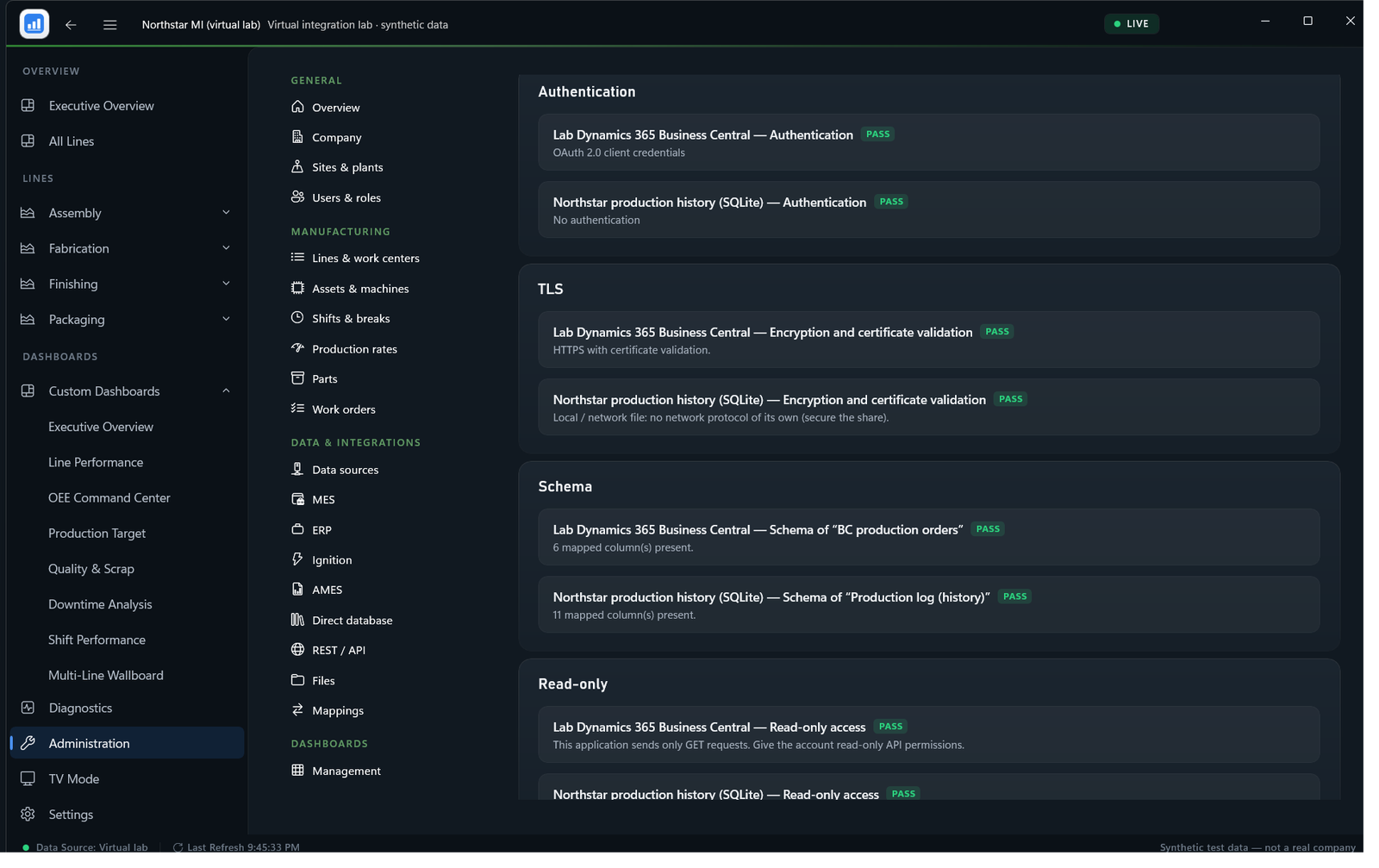Image resolution: width=1379 pixels, height=868 pixels.
Task: Open Executive Overview under the Overview heading
Action: point(102,106)
